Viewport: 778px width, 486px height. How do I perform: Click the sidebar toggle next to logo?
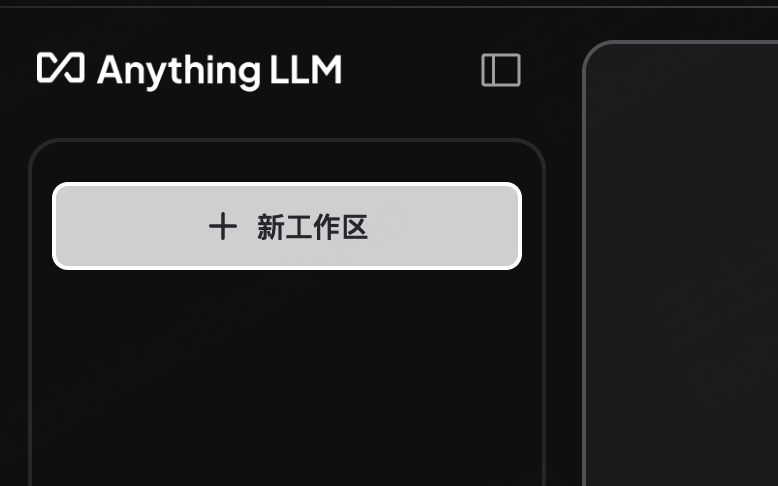pos(501,70)
